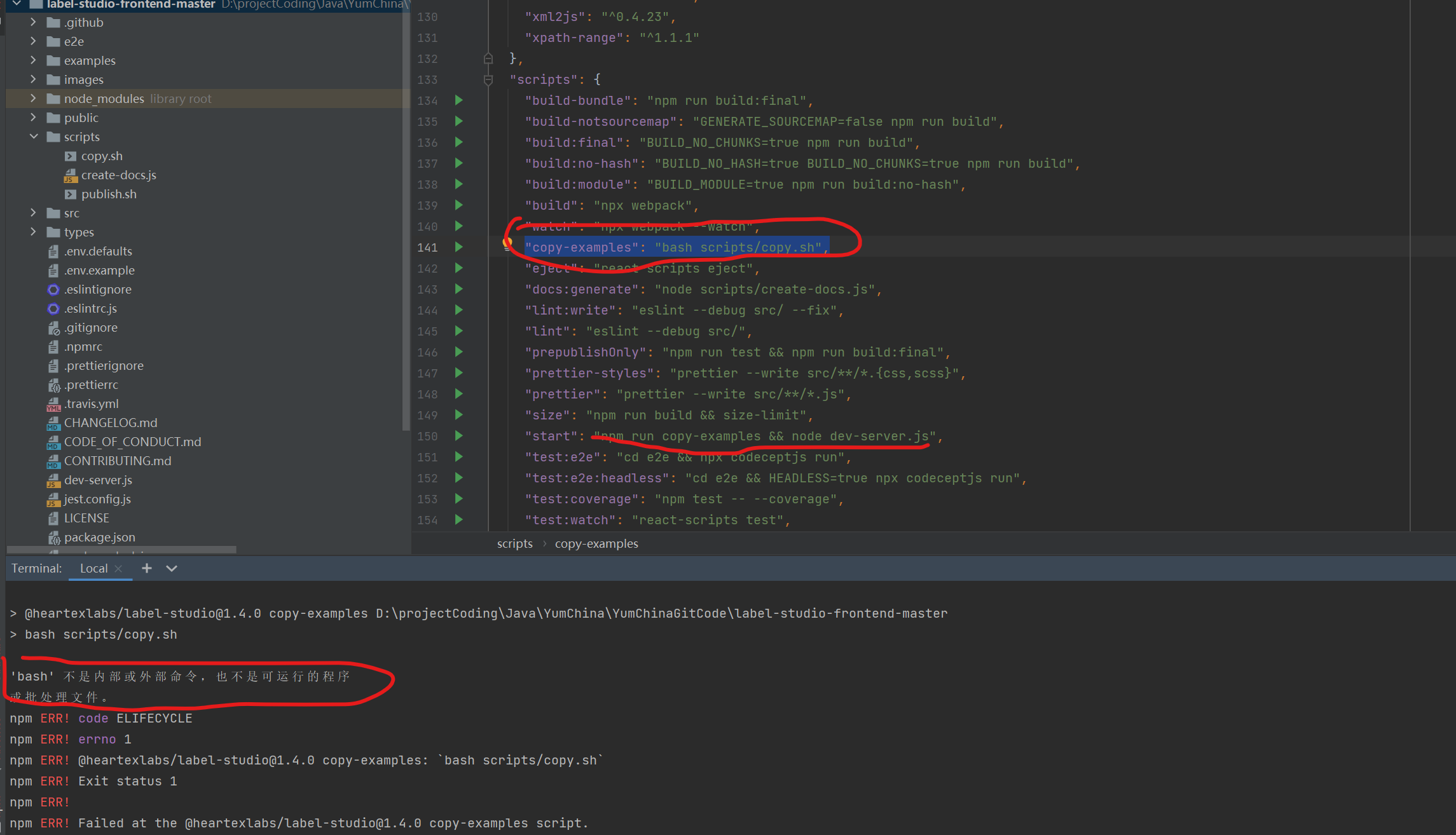Expand the src folder
Image resolution: width=1456 pixels, height=835 pixels.
34,213
